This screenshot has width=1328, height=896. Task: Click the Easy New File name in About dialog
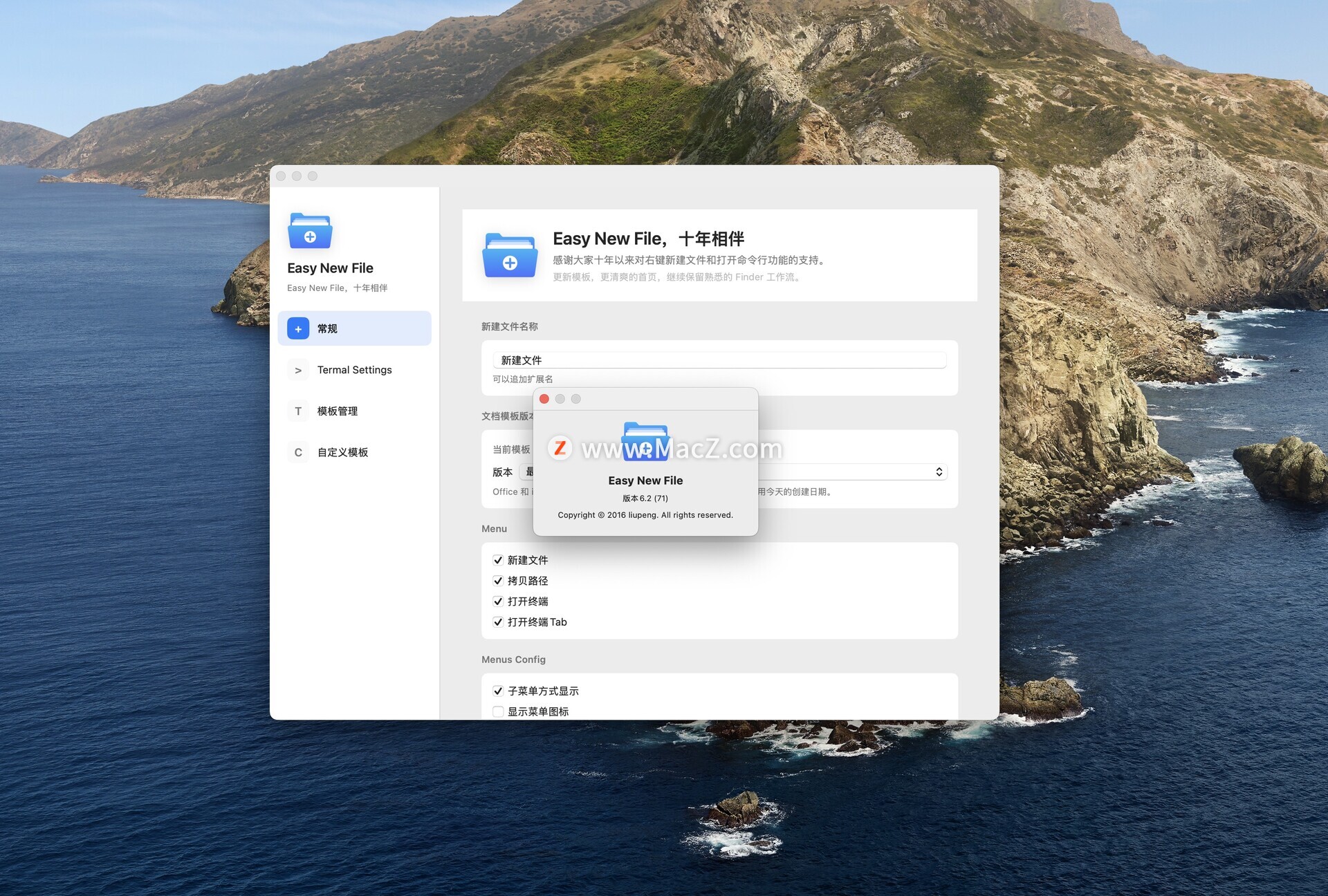click(x=645, y=480)
